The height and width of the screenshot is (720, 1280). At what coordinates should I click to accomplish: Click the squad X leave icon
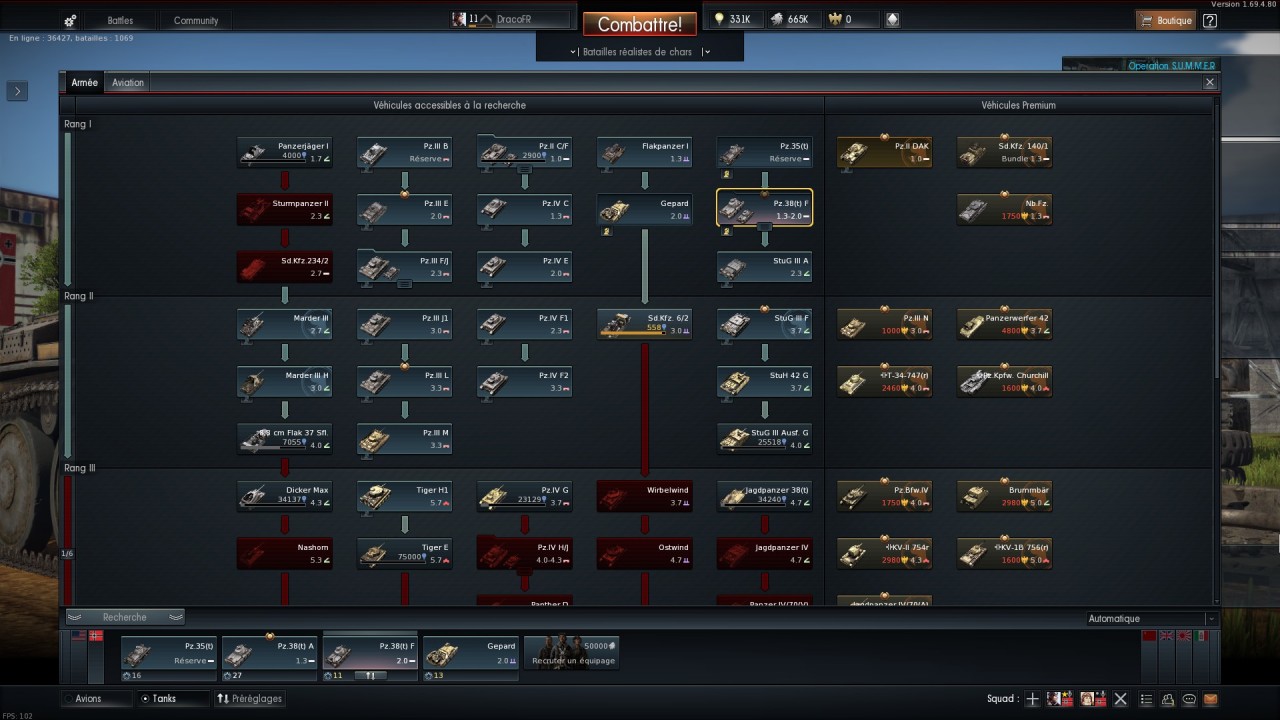(x=1121, y=699)
